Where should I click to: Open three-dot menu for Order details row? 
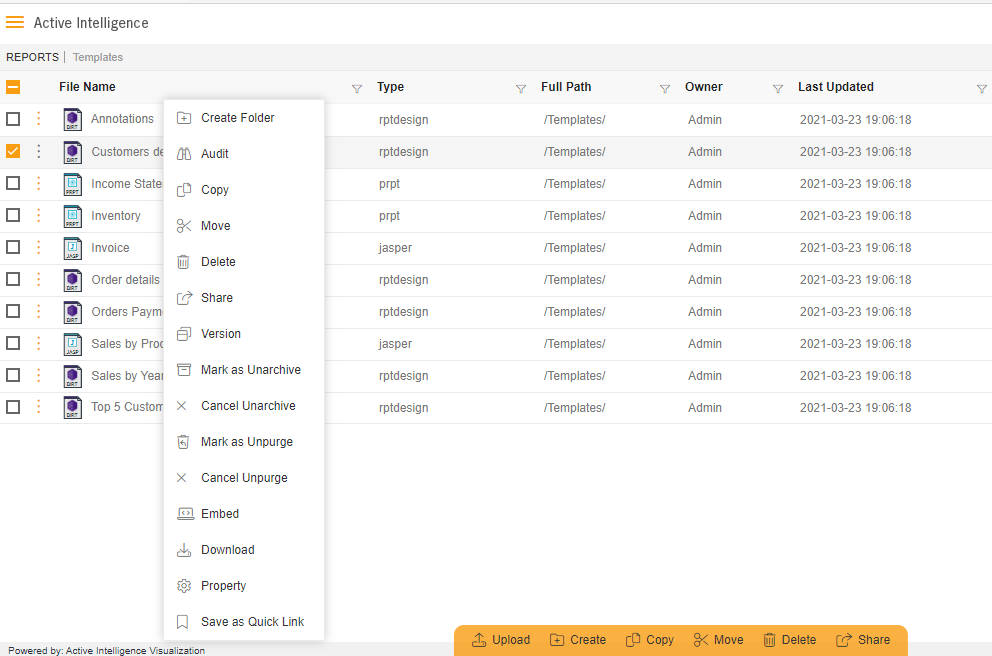(39, 279)
